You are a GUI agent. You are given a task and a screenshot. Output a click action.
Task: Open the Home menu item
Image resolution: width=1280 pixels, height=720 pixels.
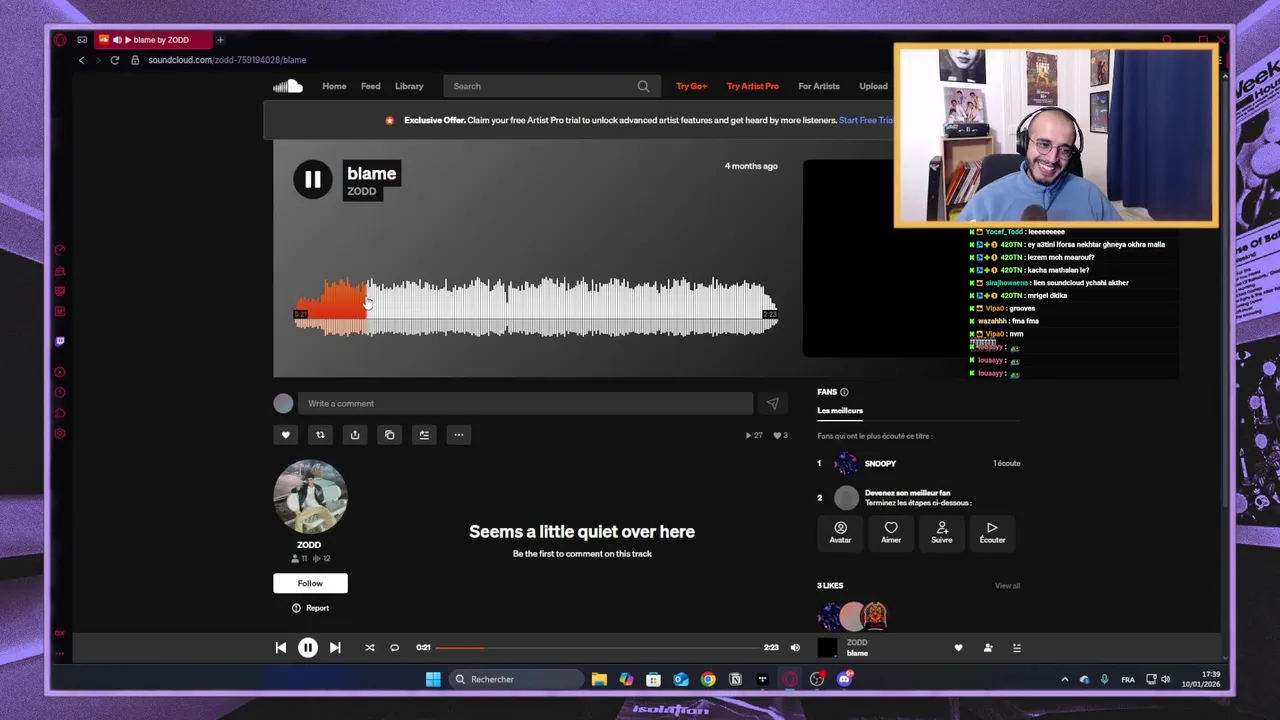tap(334, 86)
